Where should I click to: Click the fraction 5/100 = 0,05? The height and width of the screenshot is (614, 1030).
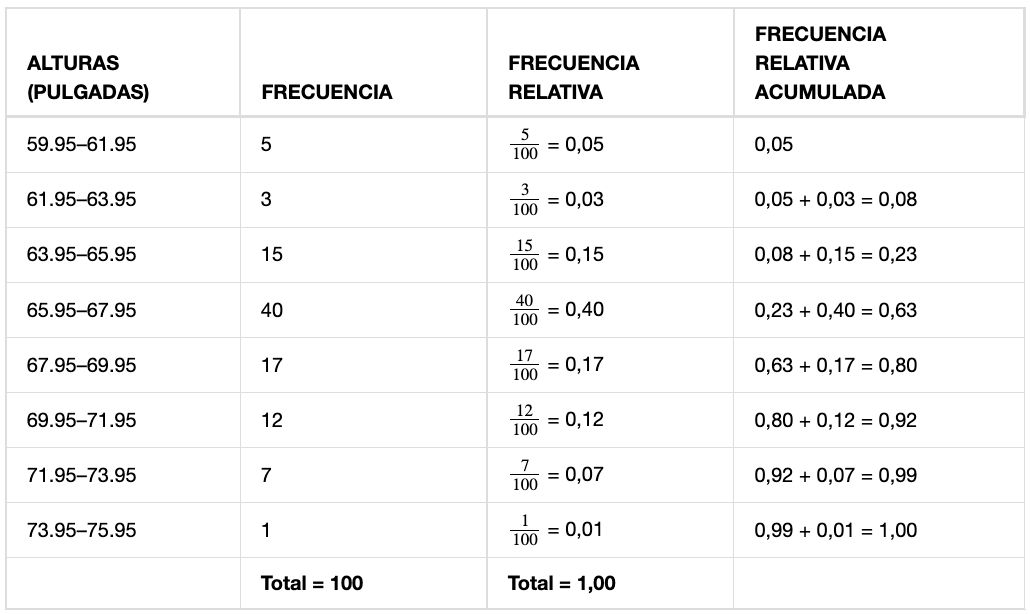556,144
